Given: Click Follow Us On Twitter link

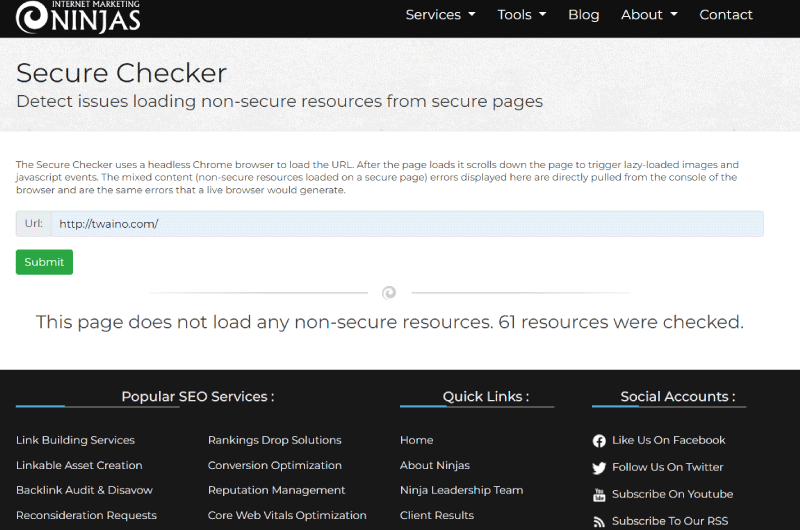Looking at the screenshot, I should point(667,467).
